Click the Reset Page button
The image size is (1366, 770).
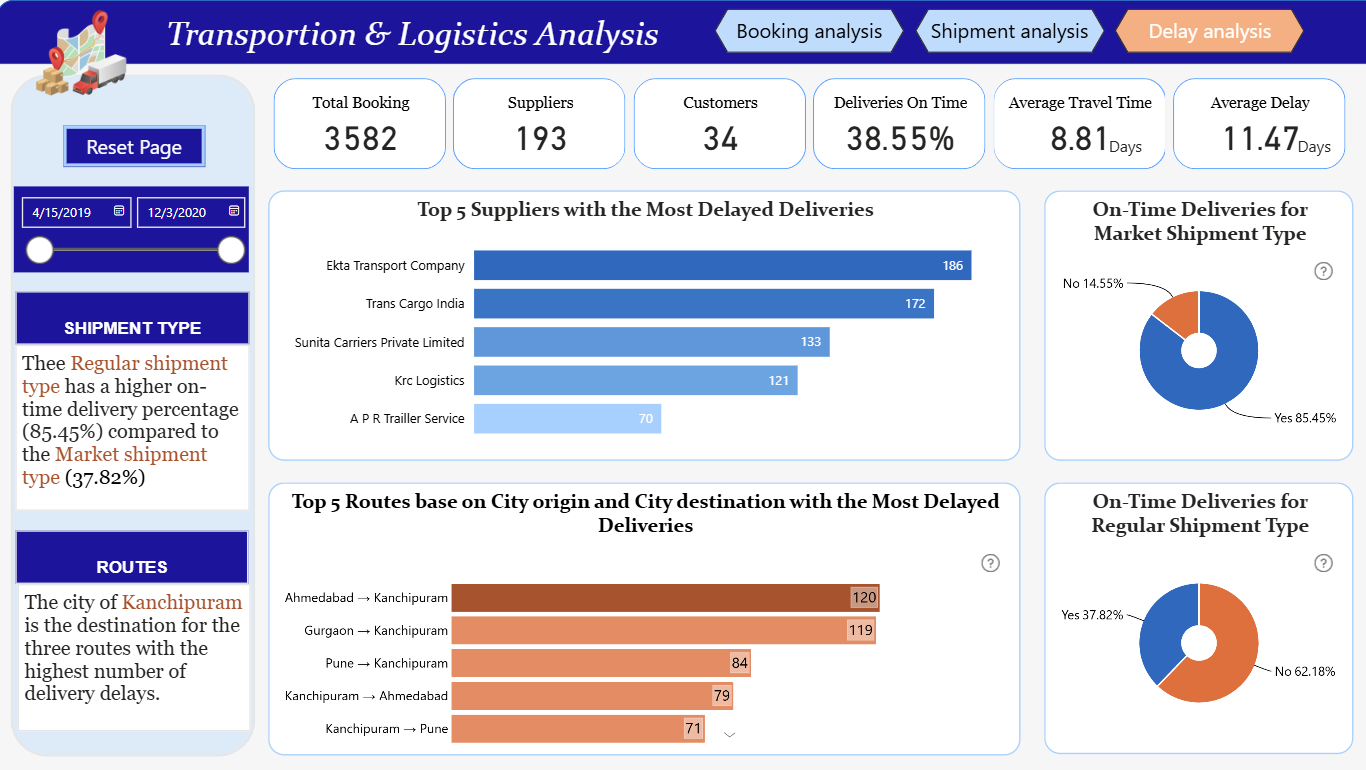134,147
